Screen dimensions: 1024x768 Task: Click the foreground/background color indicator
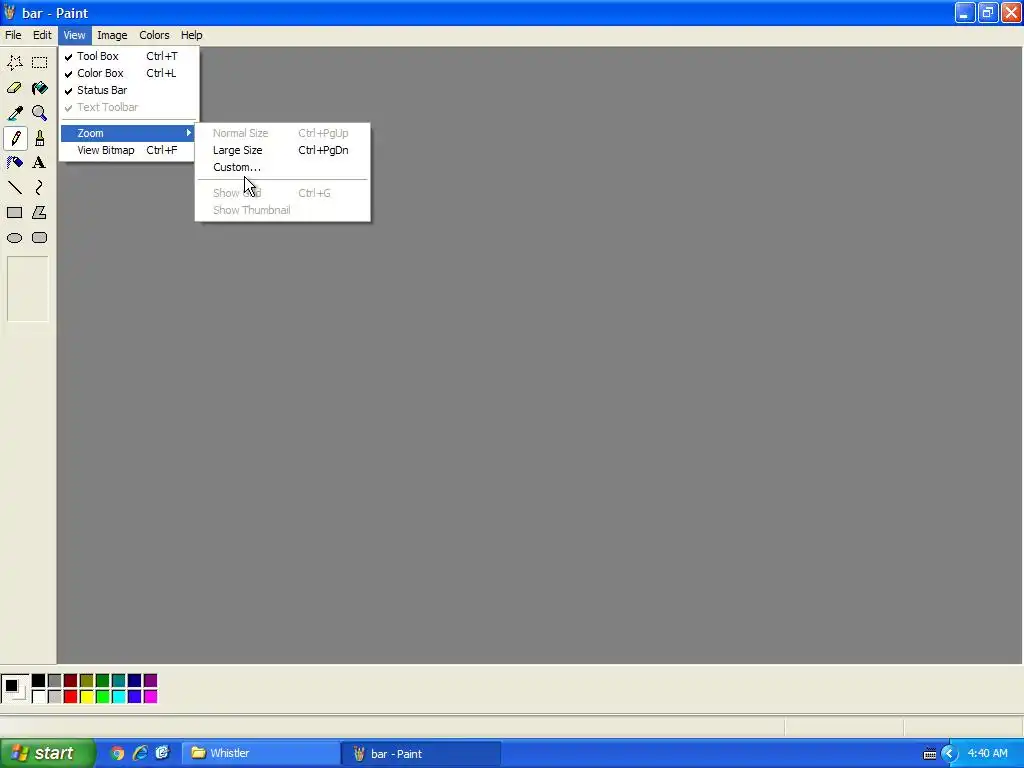coord(15,689)
